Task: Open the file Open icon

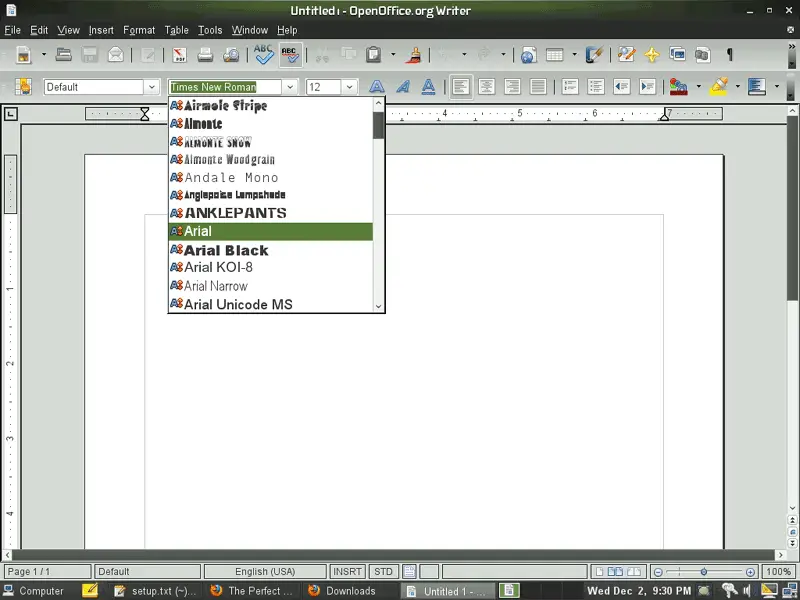Action: click(x=63, y=55)
